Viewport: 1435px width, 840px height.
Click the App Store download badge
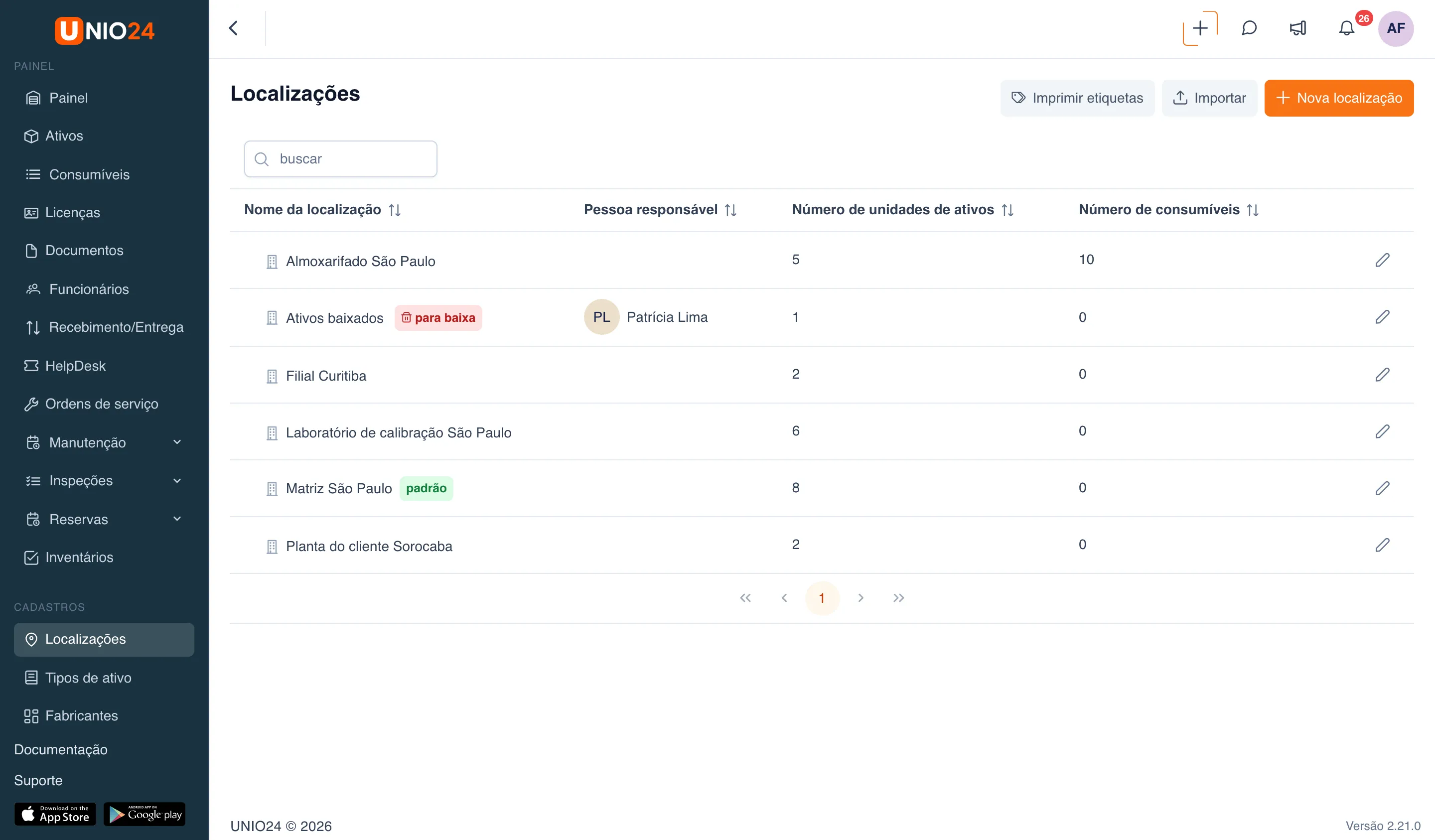point(55,814)
